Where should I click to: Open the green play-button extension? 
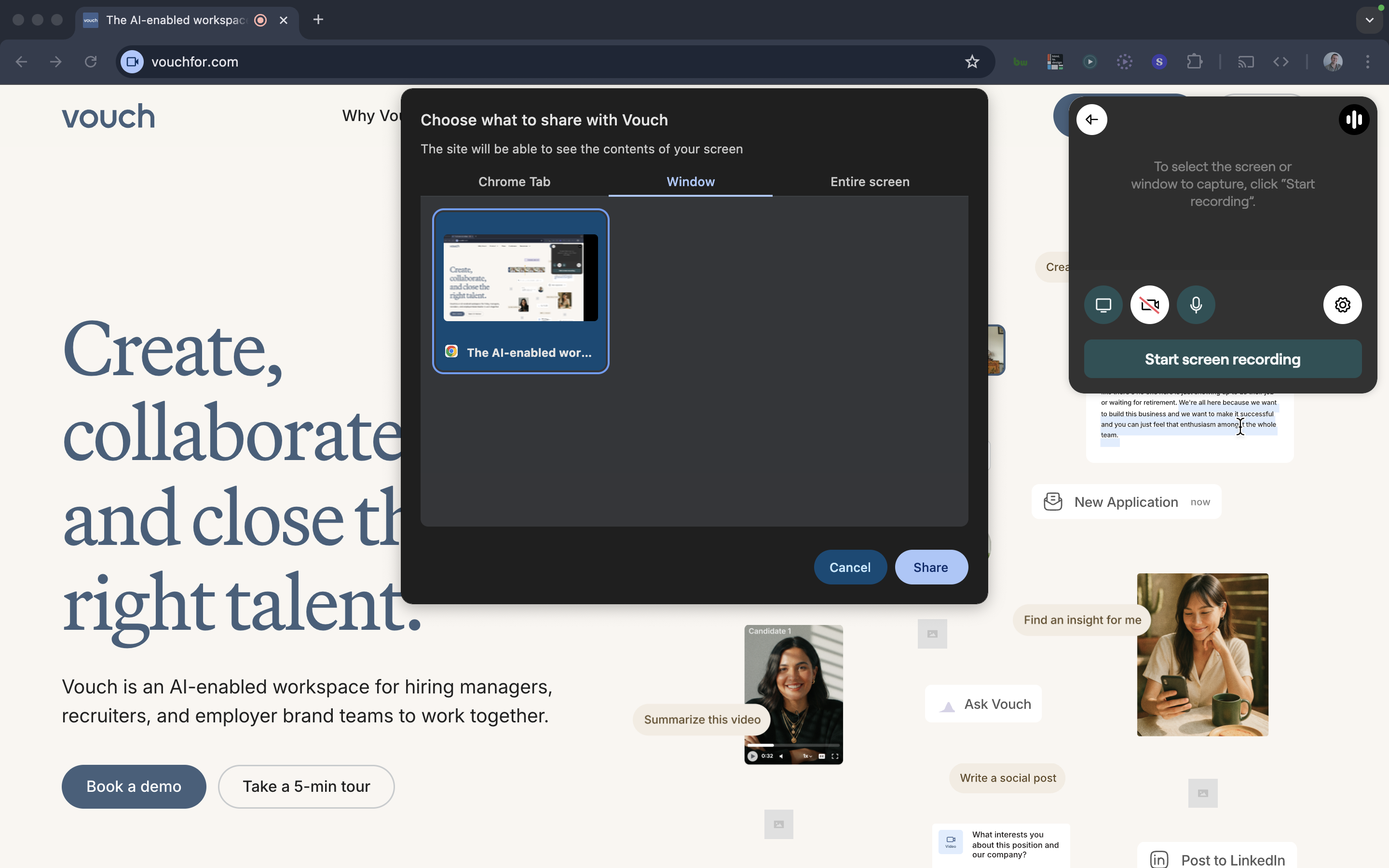click(x=1090, y=61)
